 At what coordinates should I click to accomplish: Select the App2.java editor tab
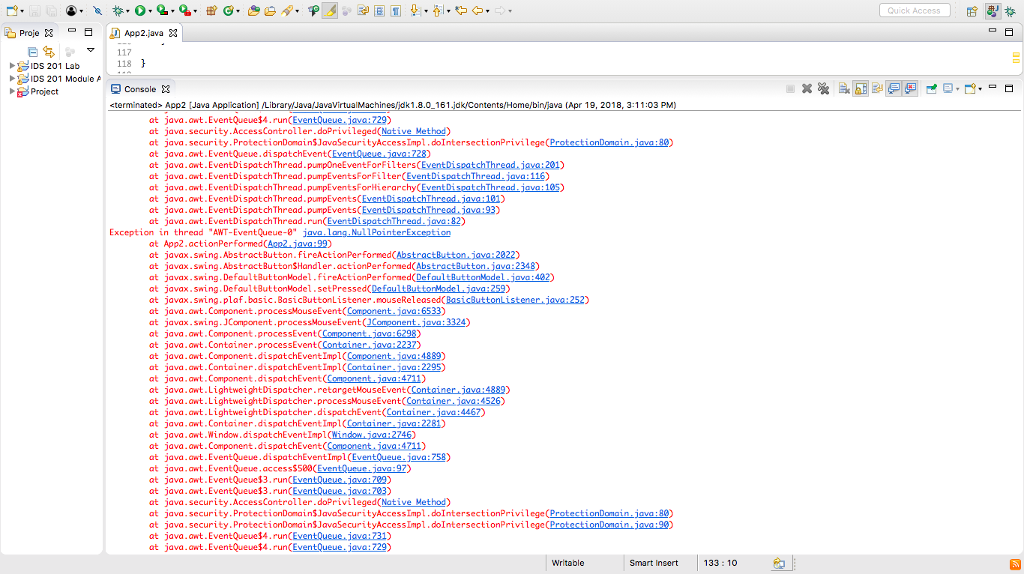pyautogui.click(x=143, y=33)
